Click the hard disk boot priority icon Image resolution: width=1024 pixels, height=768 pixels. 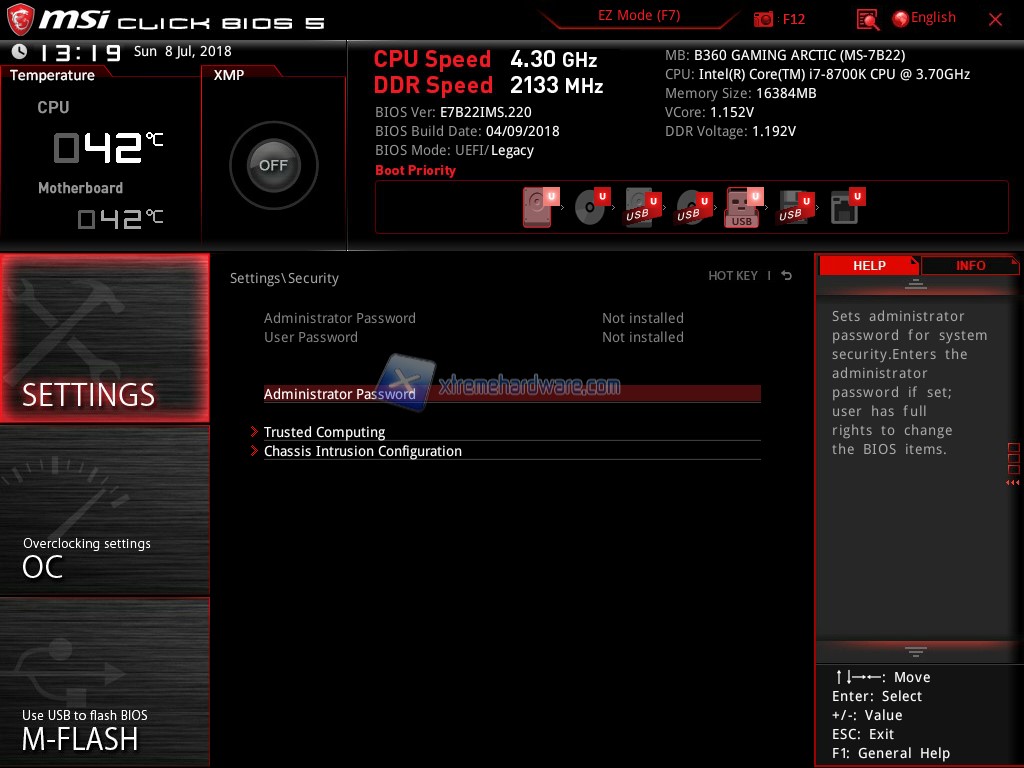click(538, 208)
